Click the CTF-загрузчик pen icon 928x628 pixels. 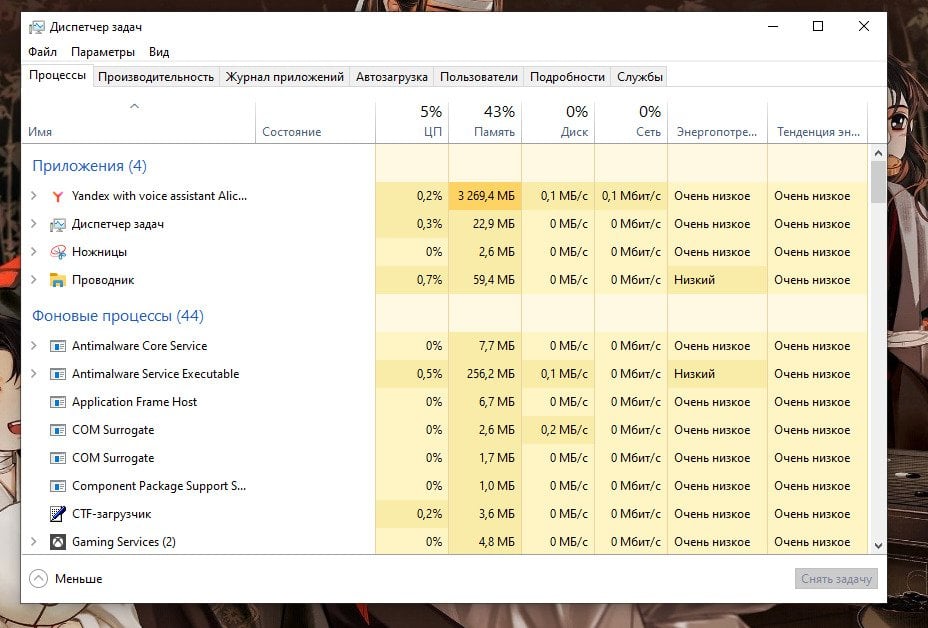click(x=57, y=514)
